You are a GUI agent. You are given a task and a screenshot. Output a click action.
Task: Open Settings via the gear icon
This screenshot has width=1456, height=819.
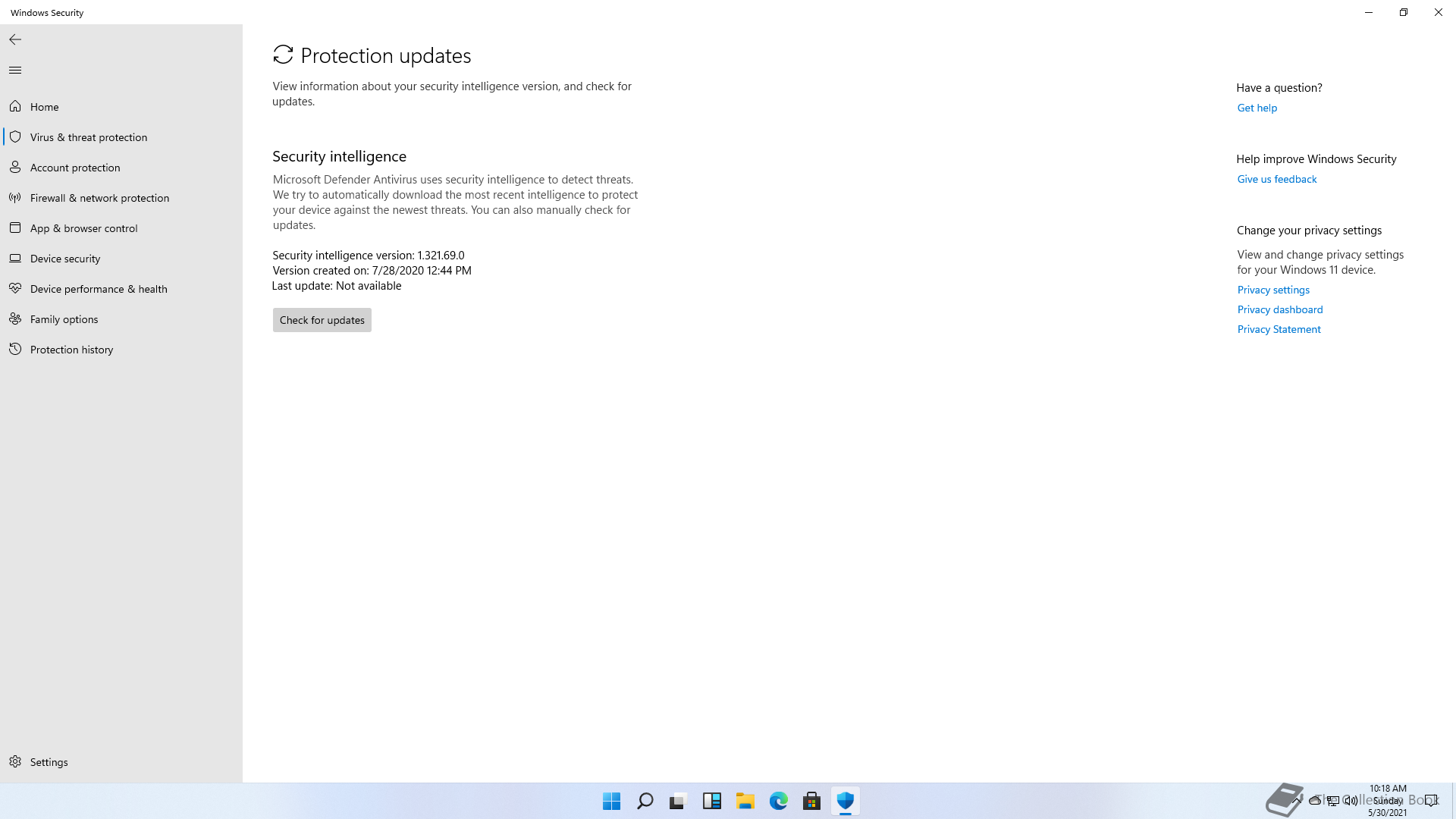(x=15, y=761)
